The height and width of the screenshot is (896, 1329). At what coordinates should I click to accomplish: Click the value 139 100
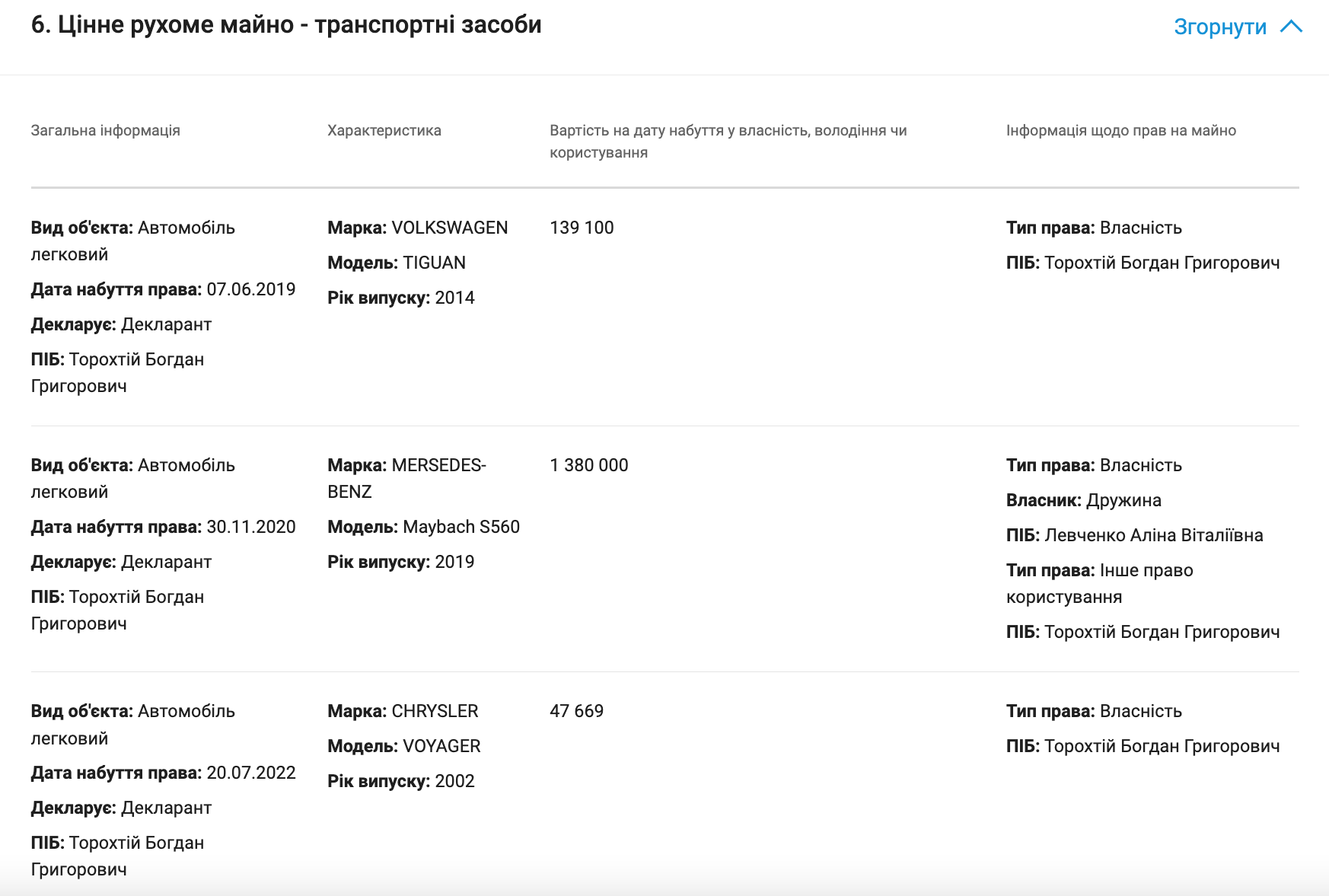(582, 227)
